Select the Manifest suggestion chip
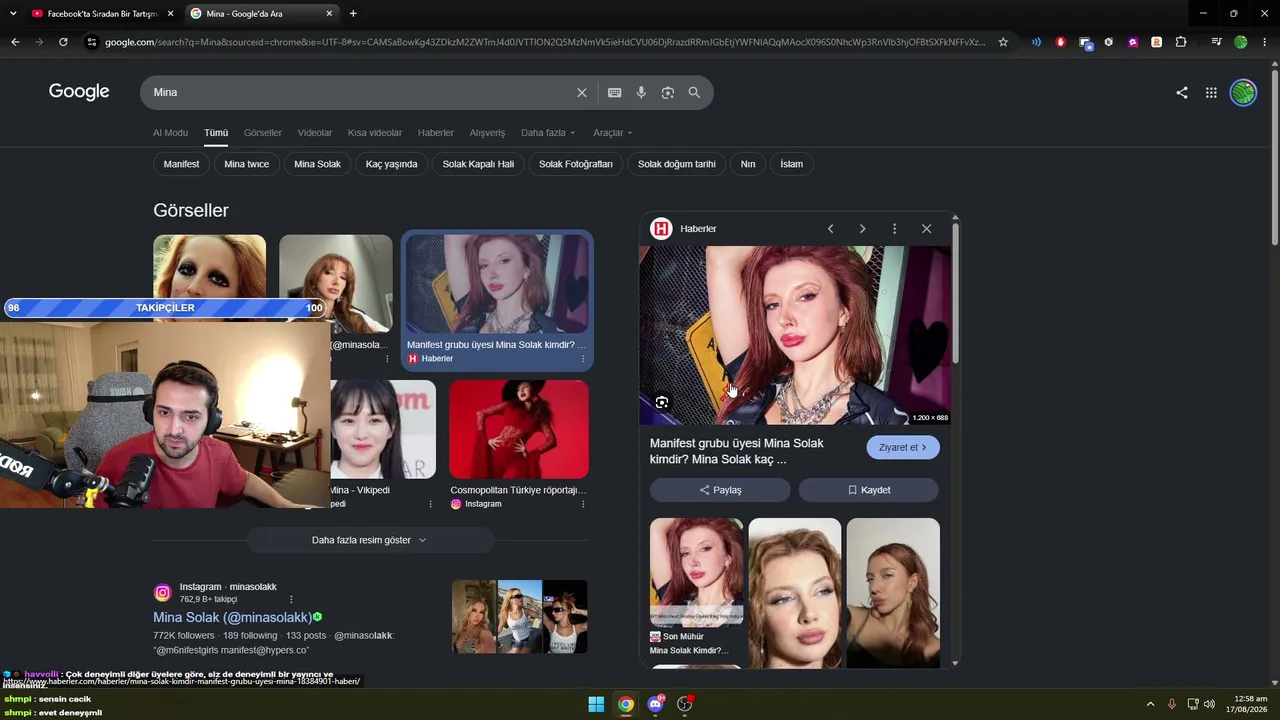 point(182,164)
